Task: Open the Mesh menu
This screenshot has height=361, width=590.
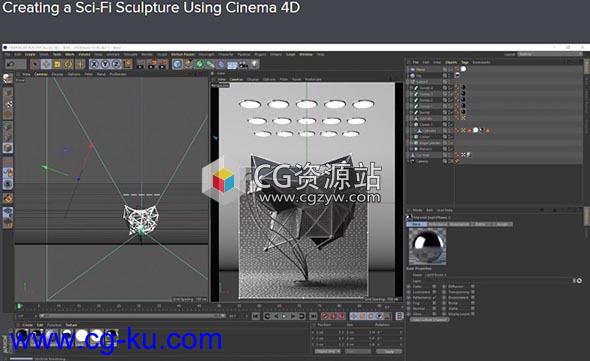Action: click(x=70, y=55)
